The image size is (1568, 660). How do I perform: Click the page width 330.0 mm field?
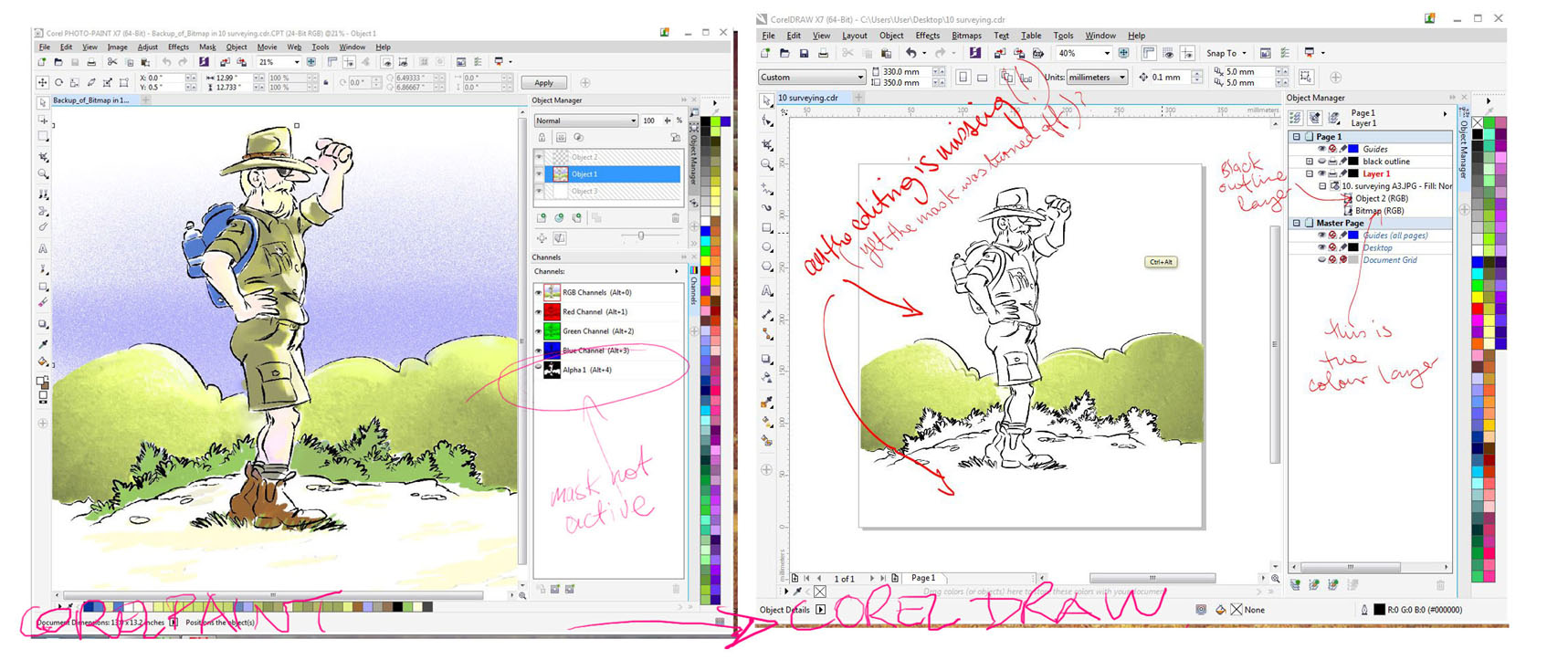[906, 71]
